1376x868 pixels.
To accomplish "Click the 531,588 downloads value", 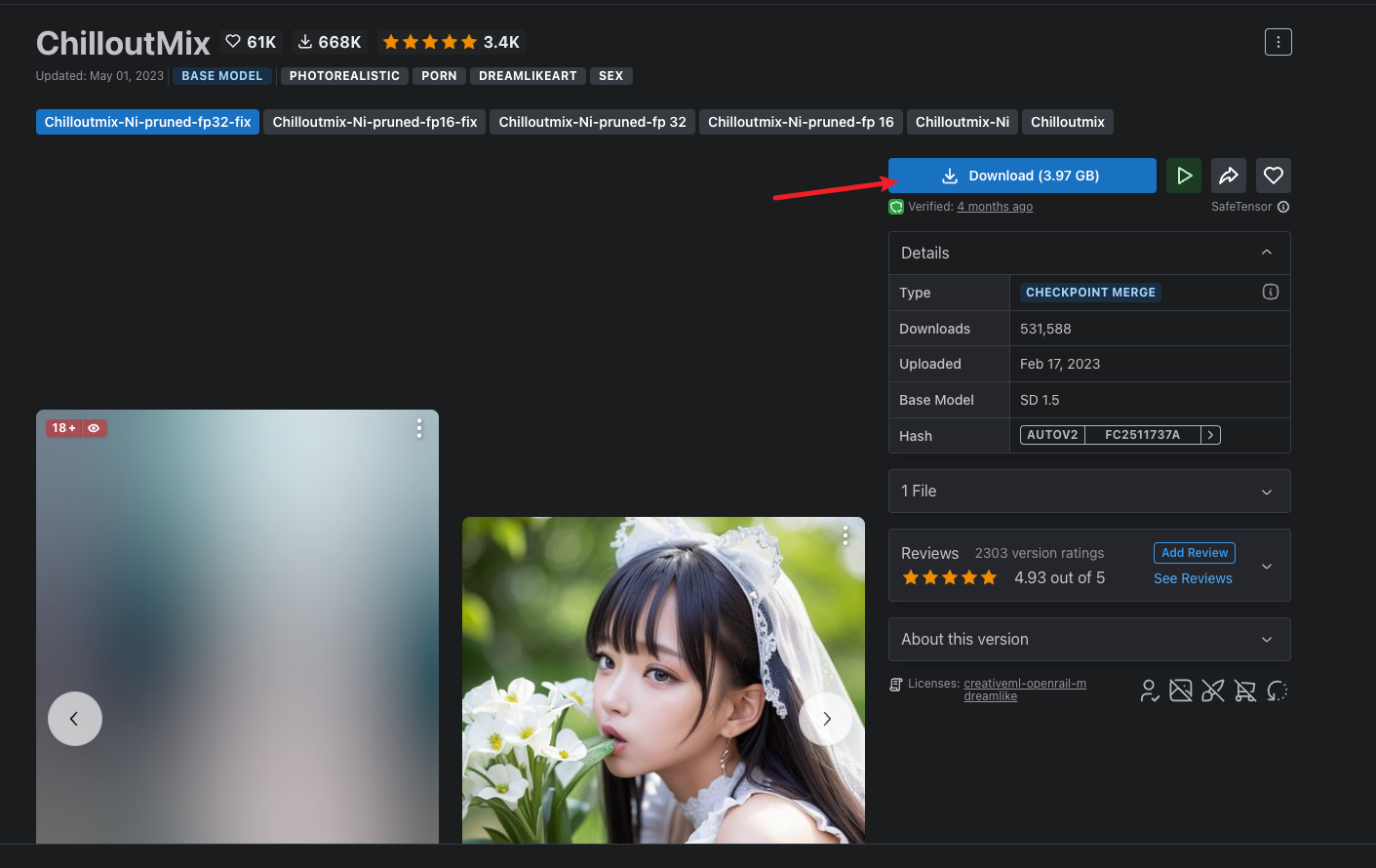I will pyautogui.click(x=1045, y=329).
